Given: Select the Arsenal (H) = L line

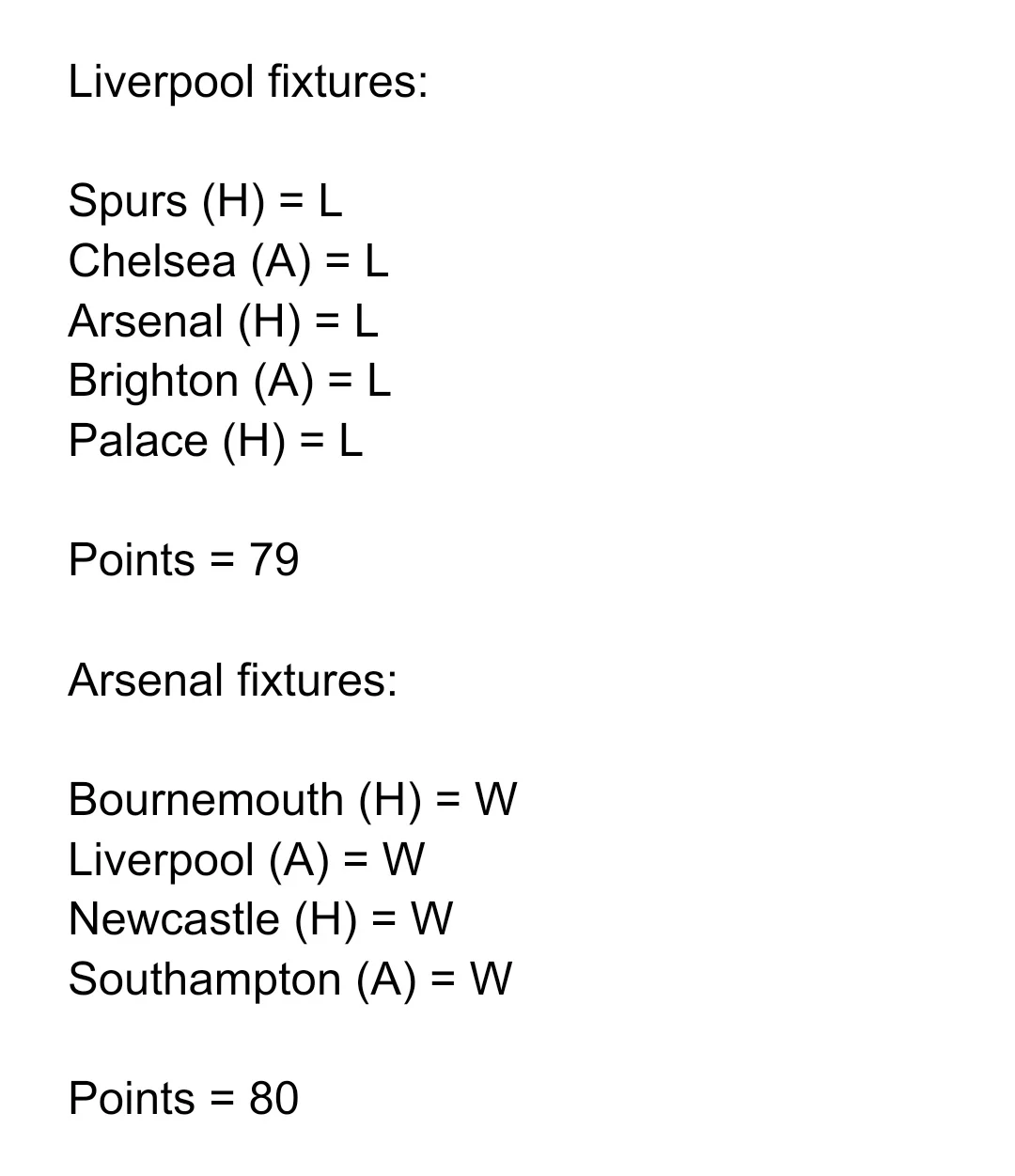Looking at the screenshot, I should point(223,321).
